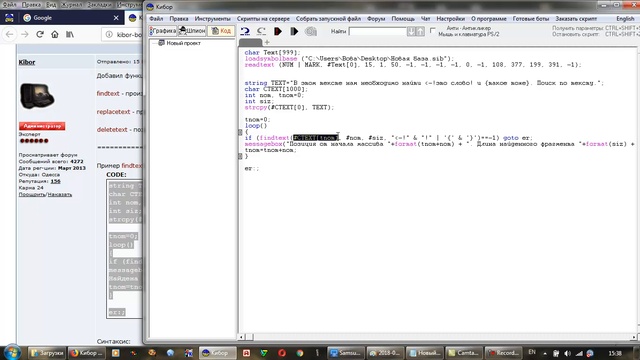Click the selected #CTEXT[tnom] text in code
Image resolution: width=640 pixels, height=360 pixels.
(316, 138)
